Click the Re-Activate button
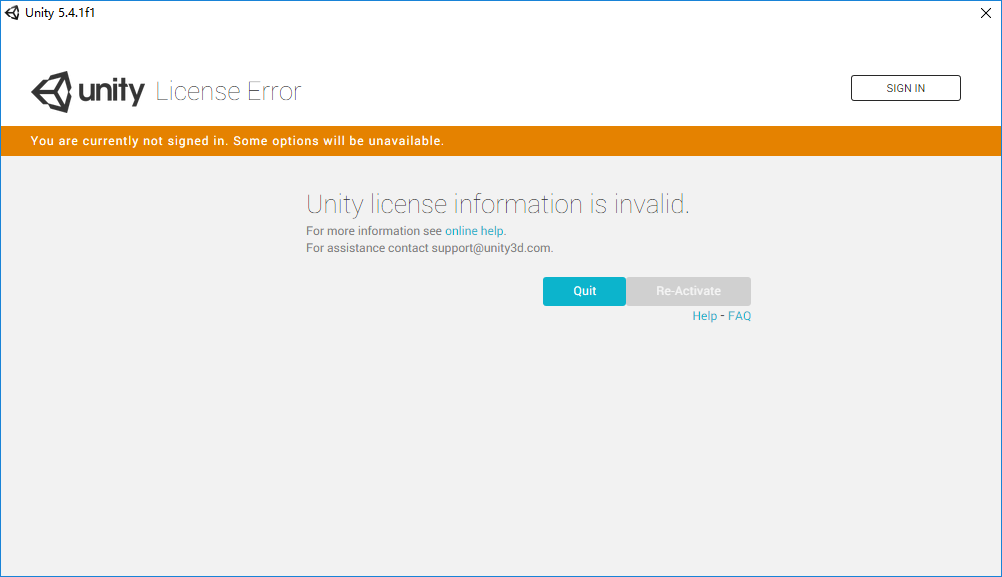This screenshot has height=577, width=1002. [x=688, y=291]
